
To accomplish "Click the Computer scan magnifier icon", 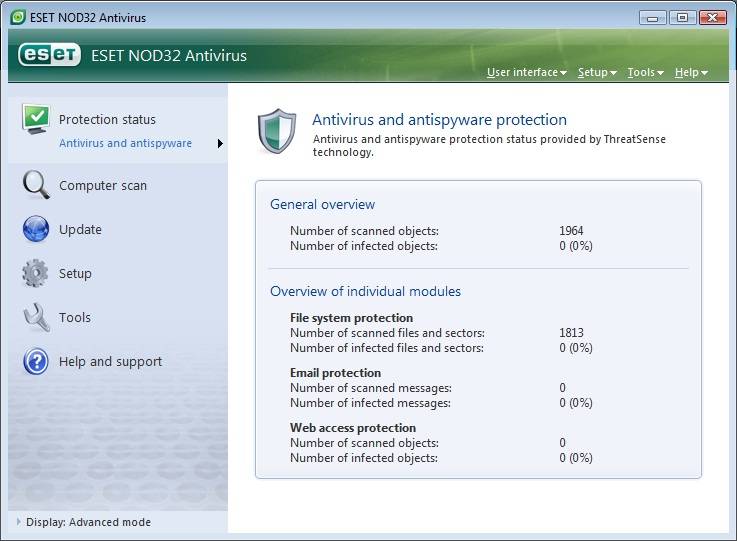I will click(36, 185).
